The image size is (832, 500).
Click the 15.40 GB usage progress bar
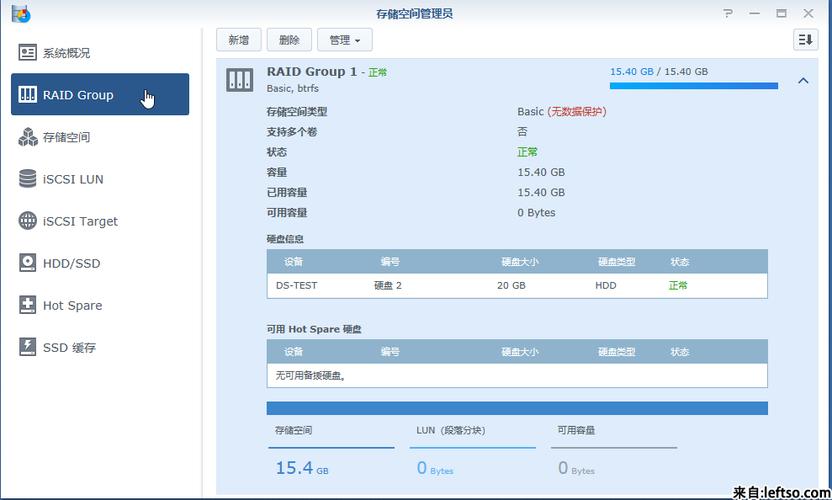tap(694, 85)
